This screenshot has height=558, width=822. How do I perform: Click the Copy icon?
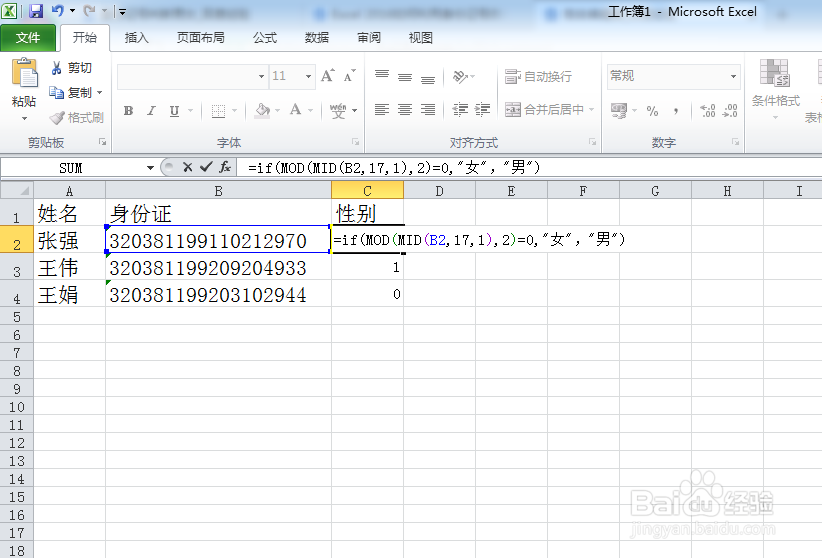[x=56, y=92]
